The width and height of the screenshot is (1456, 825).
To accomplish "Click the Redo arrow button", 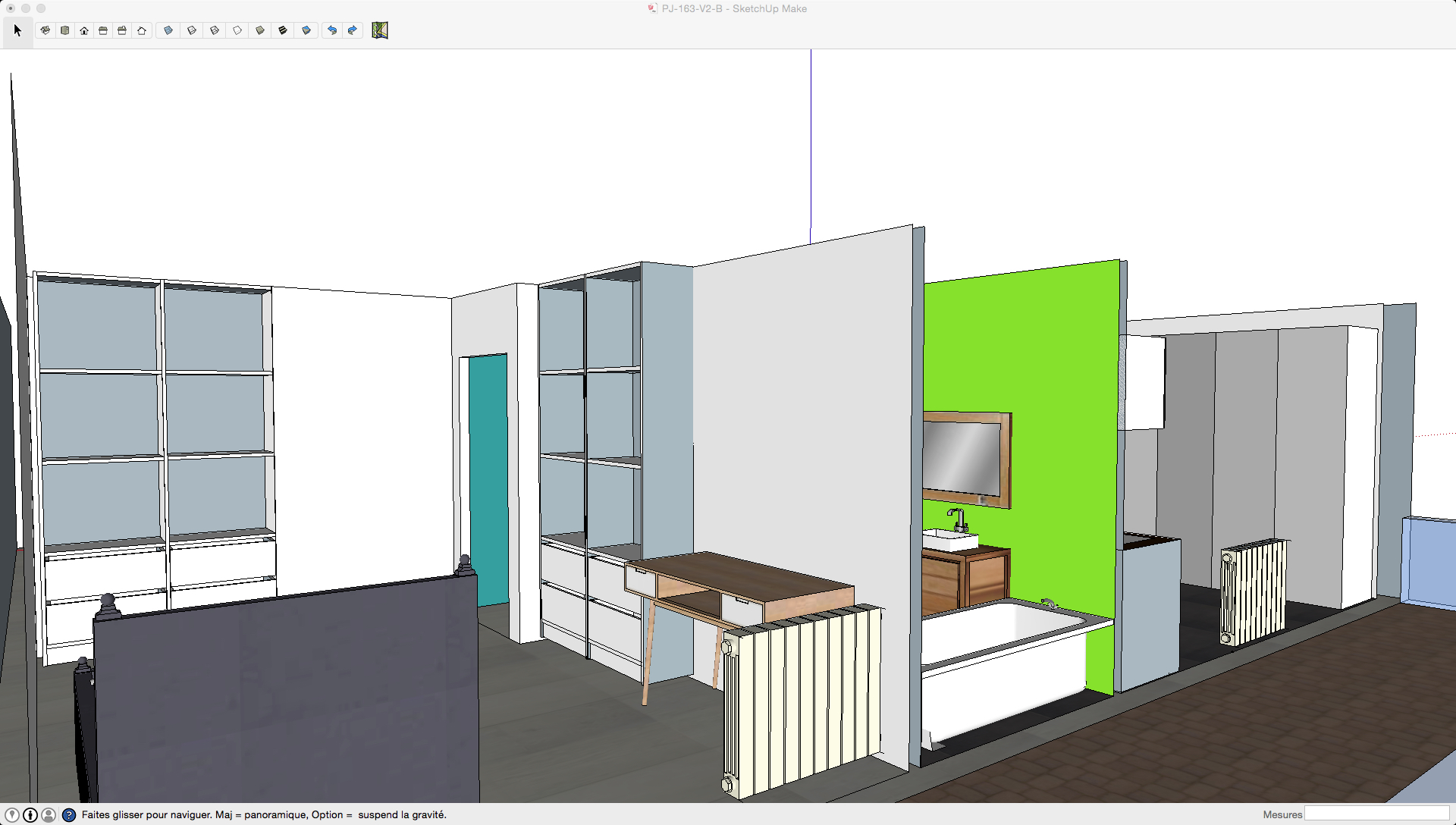I will pos(353,30).
